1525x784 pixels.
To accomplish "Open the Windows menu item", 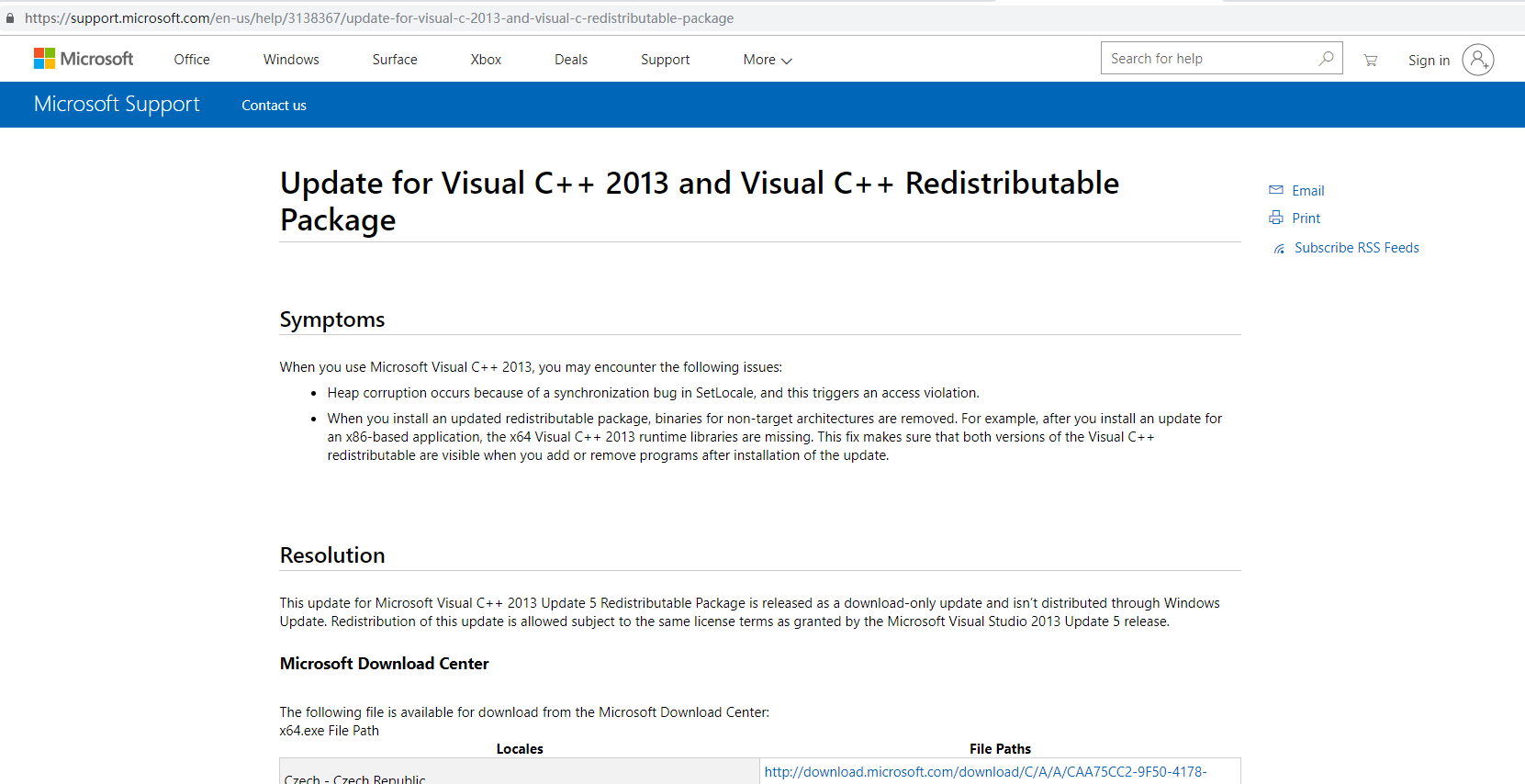I will tap(291, 60).
